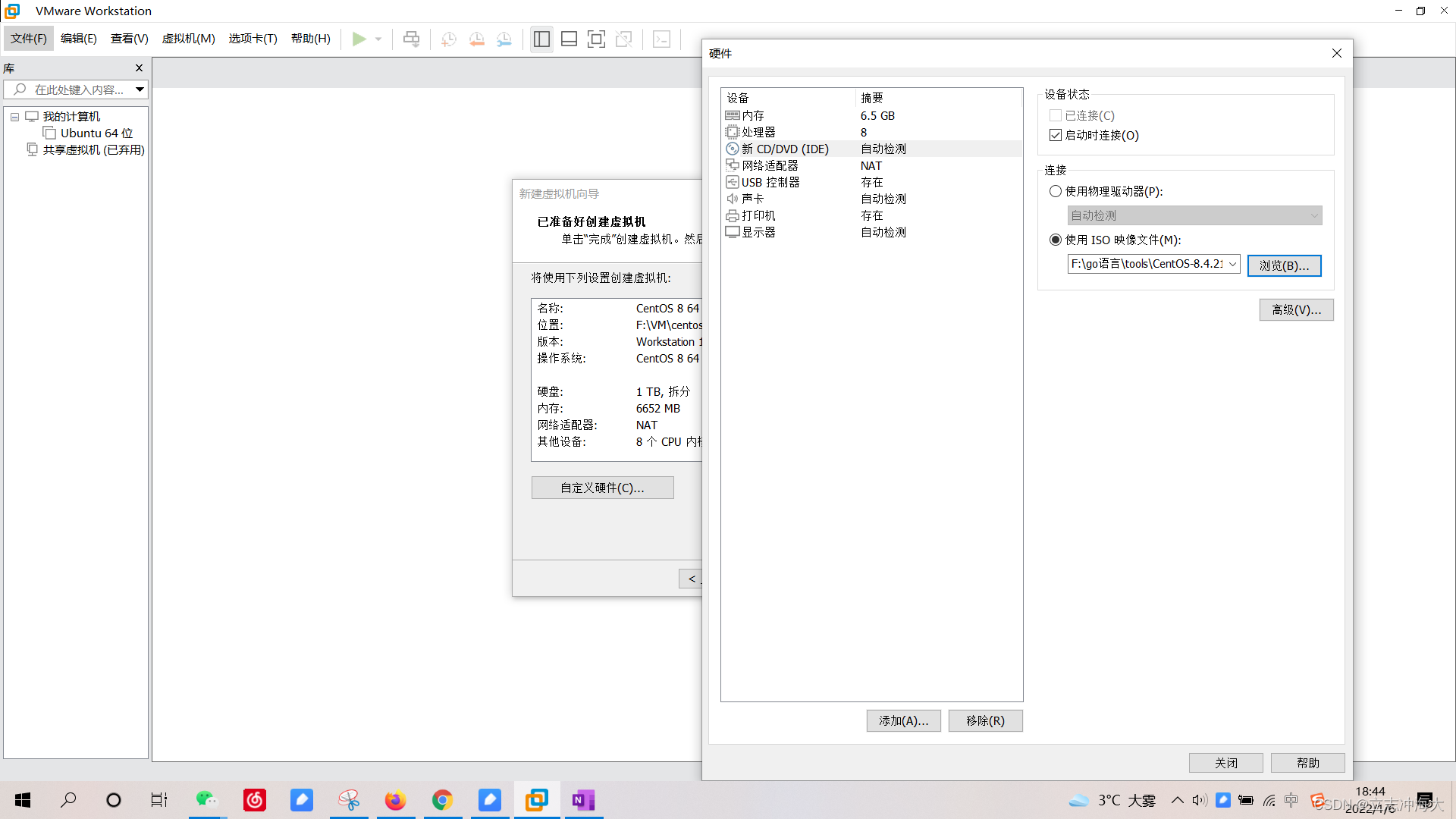The width and height of the screenshot is (1456, 819).
Task: Toggle the connect at power on checkbox
Action: coord(1056,135)
